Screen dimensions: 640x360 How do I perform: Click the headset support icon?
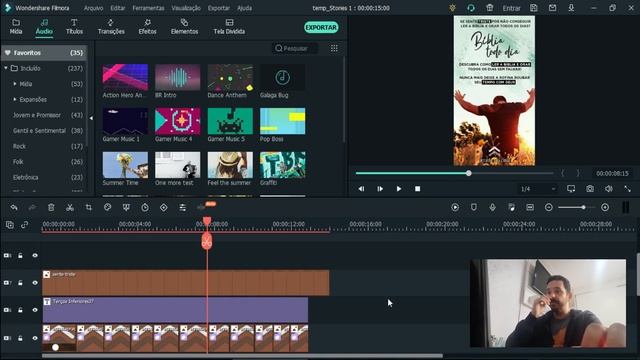point(471,8)
